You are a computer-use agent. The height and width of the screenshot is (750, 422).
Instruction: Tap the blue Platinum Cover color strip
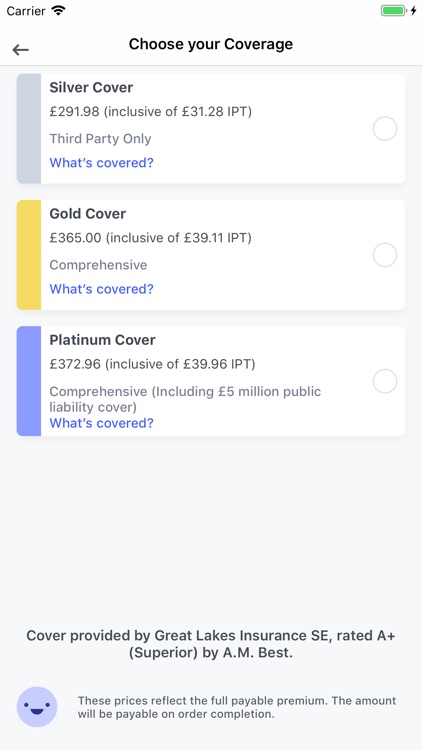29,381
